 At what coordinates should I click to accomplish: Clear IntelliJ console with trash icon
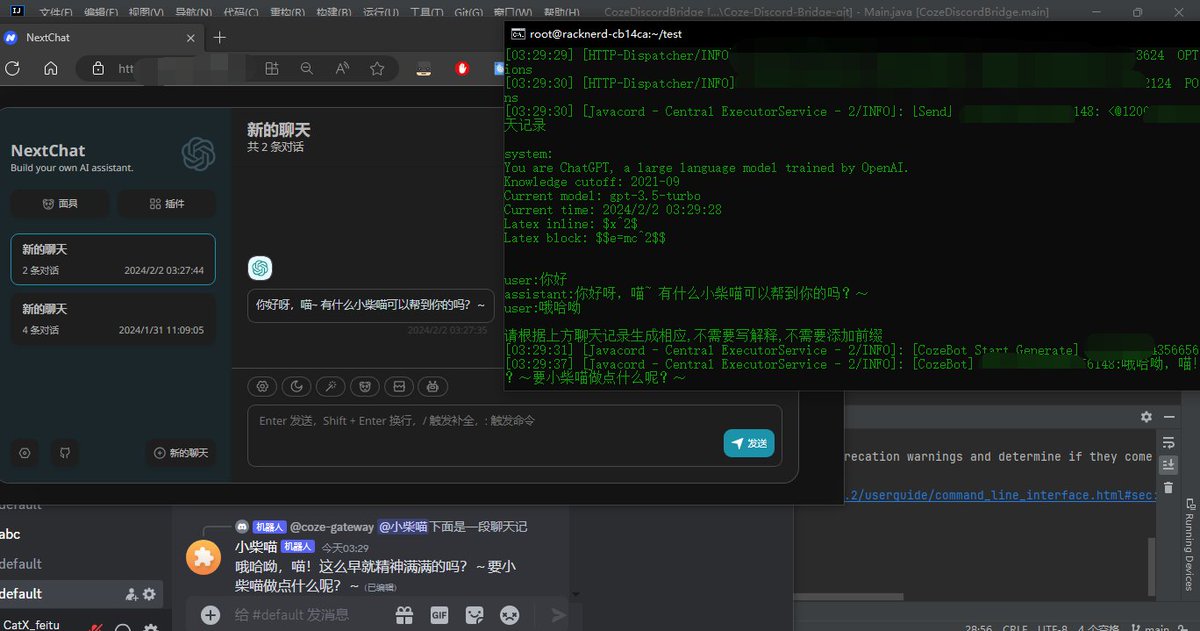[x=1168, y=488]
